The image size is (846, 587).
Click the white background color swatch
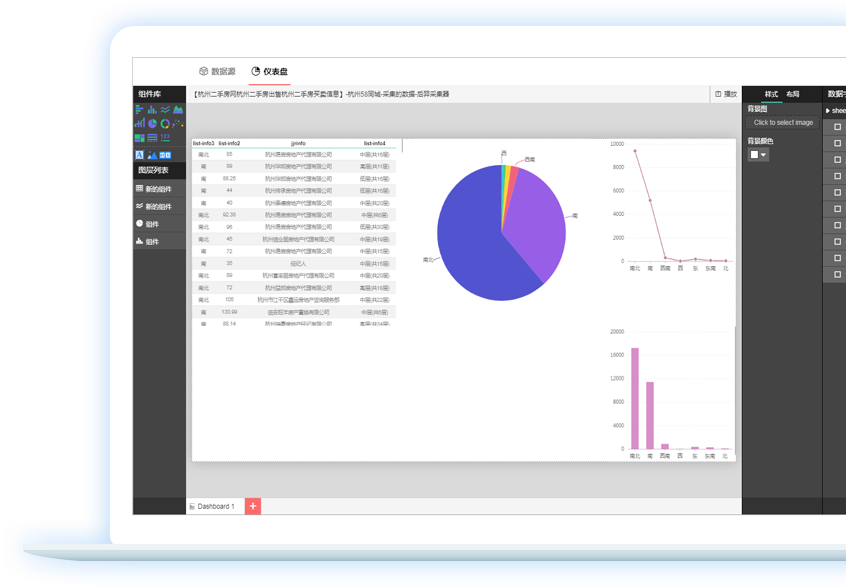(x=754, y=155)
